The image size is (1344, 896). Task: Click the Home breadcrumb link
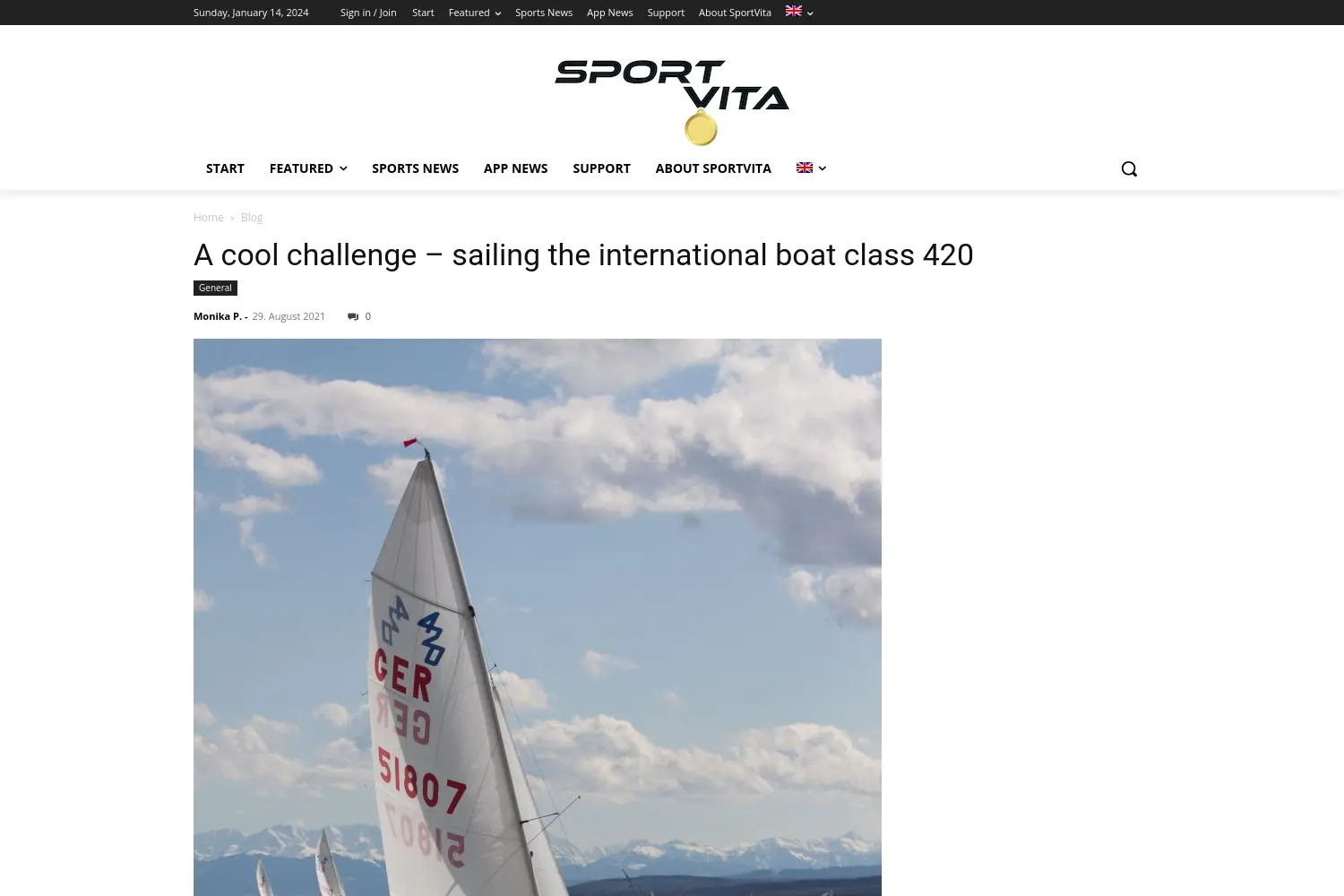pyautogui.click(x=209, y=218)
